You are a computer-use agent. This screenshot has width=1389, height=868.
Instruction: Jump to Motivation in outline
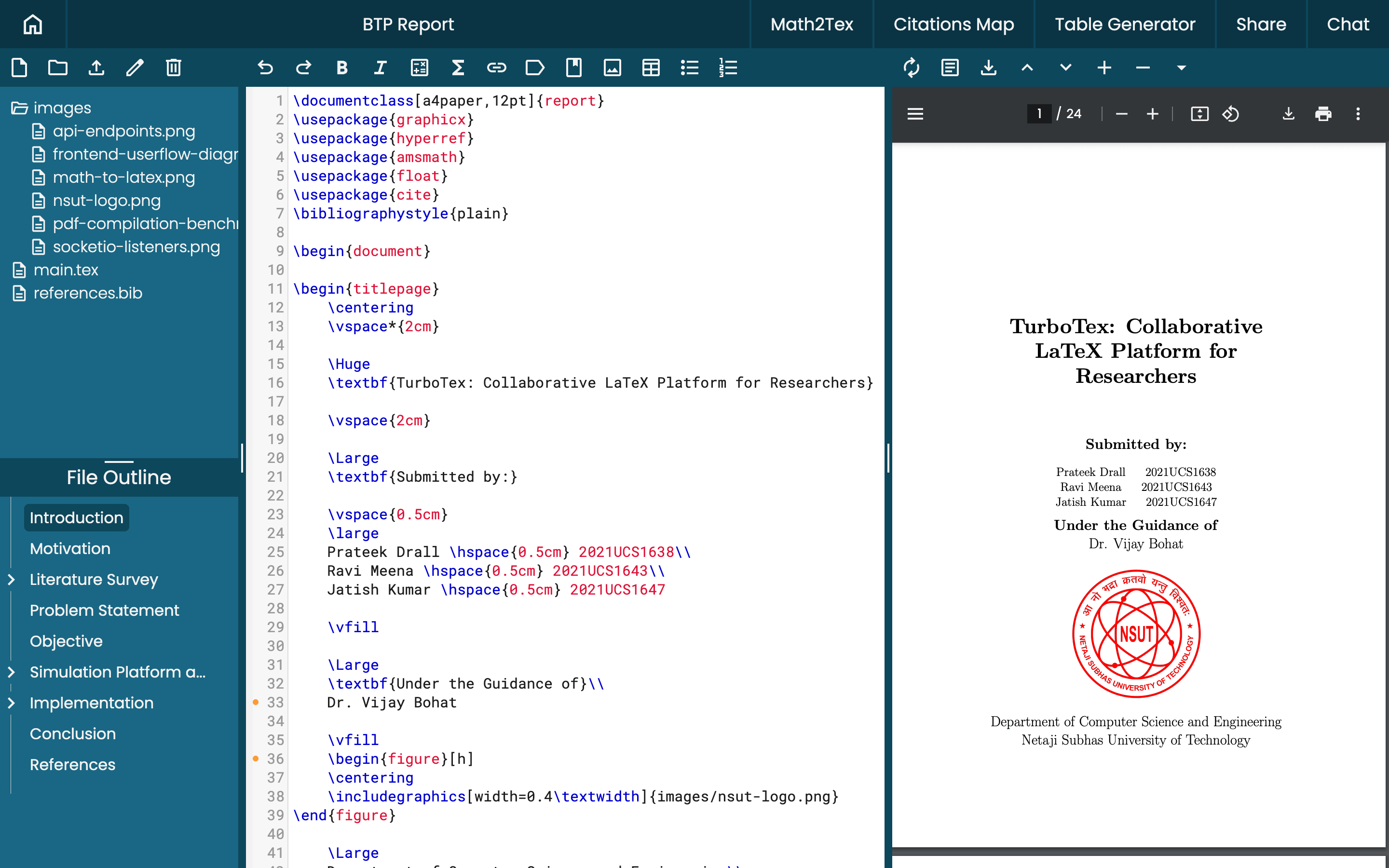70,548
